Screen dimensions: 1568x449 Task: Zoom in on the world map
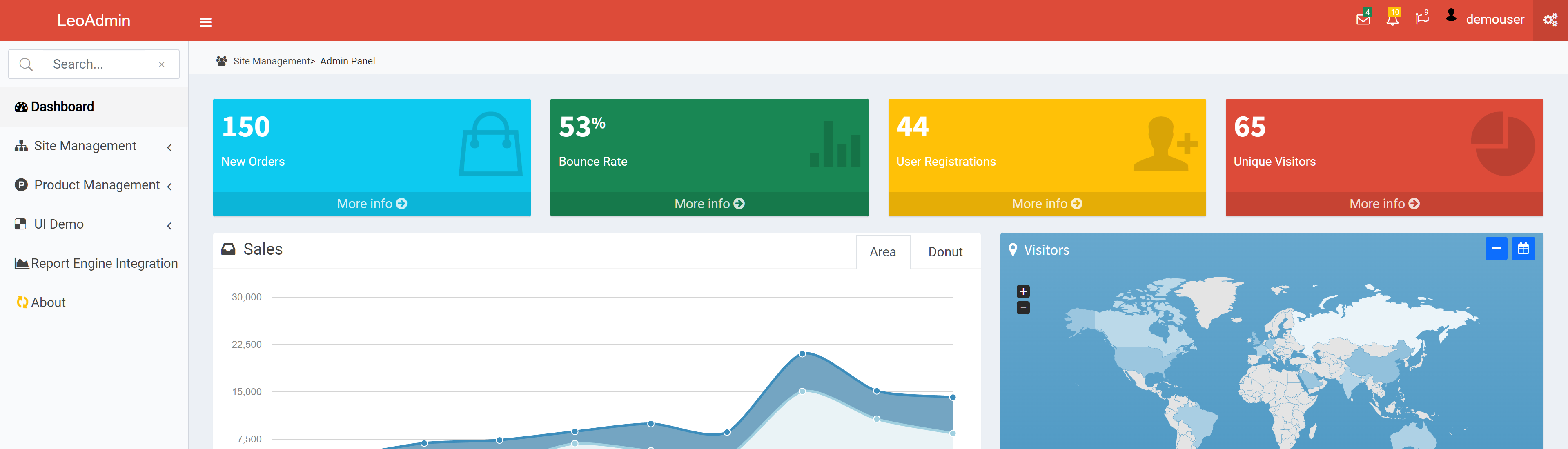(x=1023, y=291)
